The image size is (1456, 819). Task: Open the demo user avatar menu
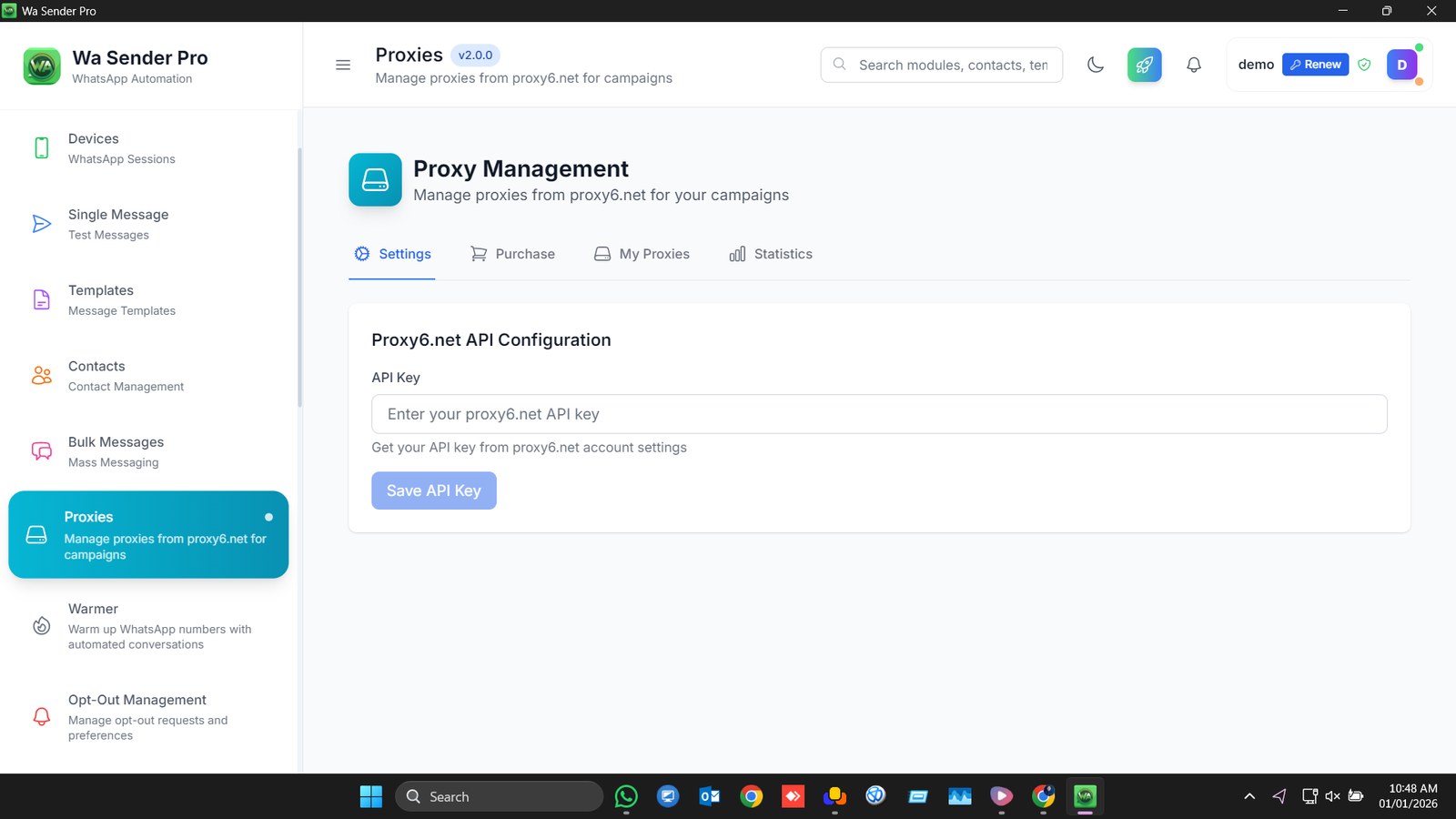(x=1401, y=64)
